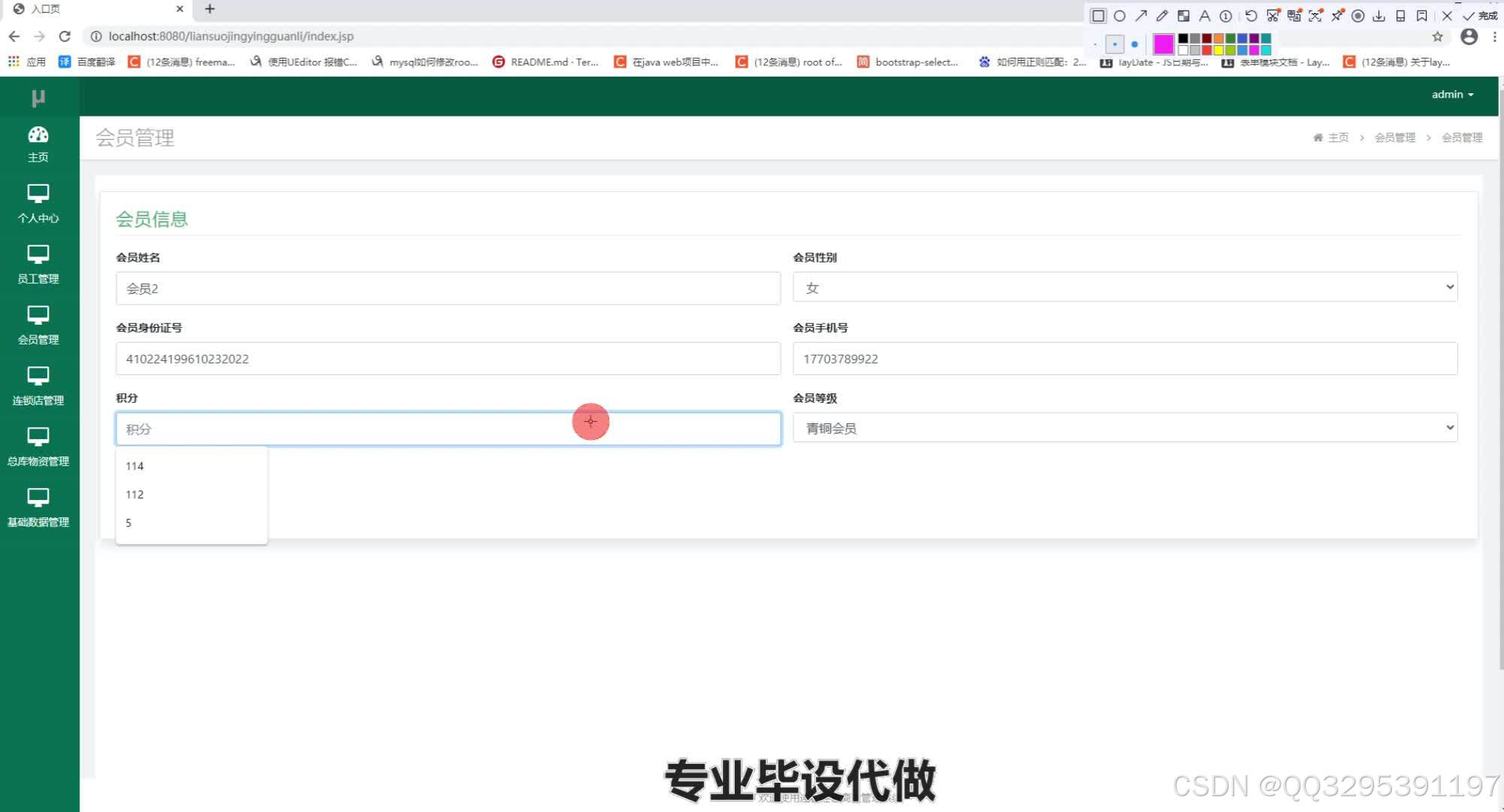Image resolution: width=1504 pixels, height=812 pixels.
Task: Click the 会员身份证号 input field
Action: point(448,359)
